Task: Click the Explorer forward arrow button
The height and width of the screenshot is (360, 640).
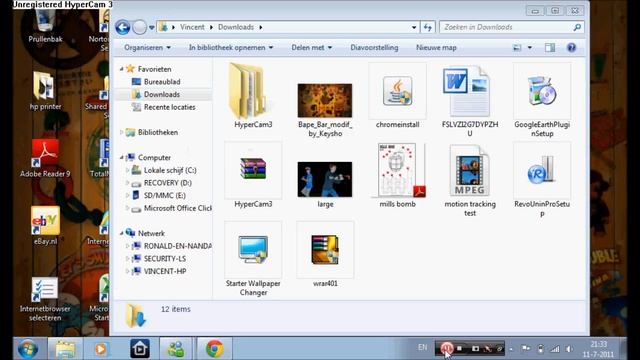Action: point(140,27)
